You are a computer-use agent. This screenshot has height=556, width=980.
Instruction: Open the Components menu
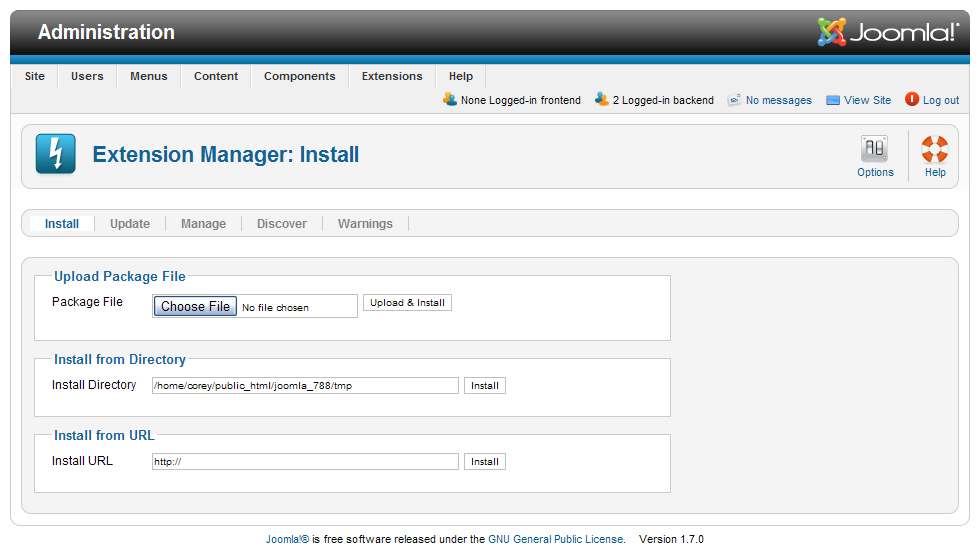(299, 76)
